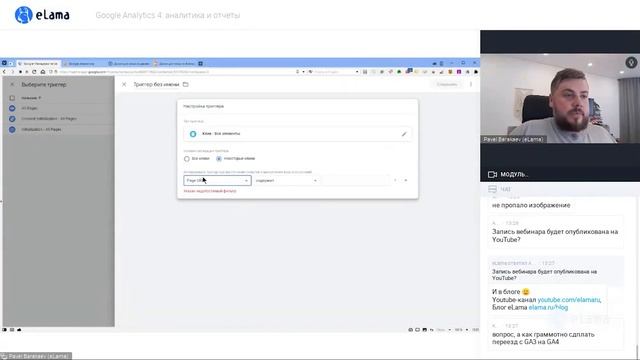Click the chat question about moving GA3 to GA4
This screenshot has width=640, height=360.
[x=543, y=338]
